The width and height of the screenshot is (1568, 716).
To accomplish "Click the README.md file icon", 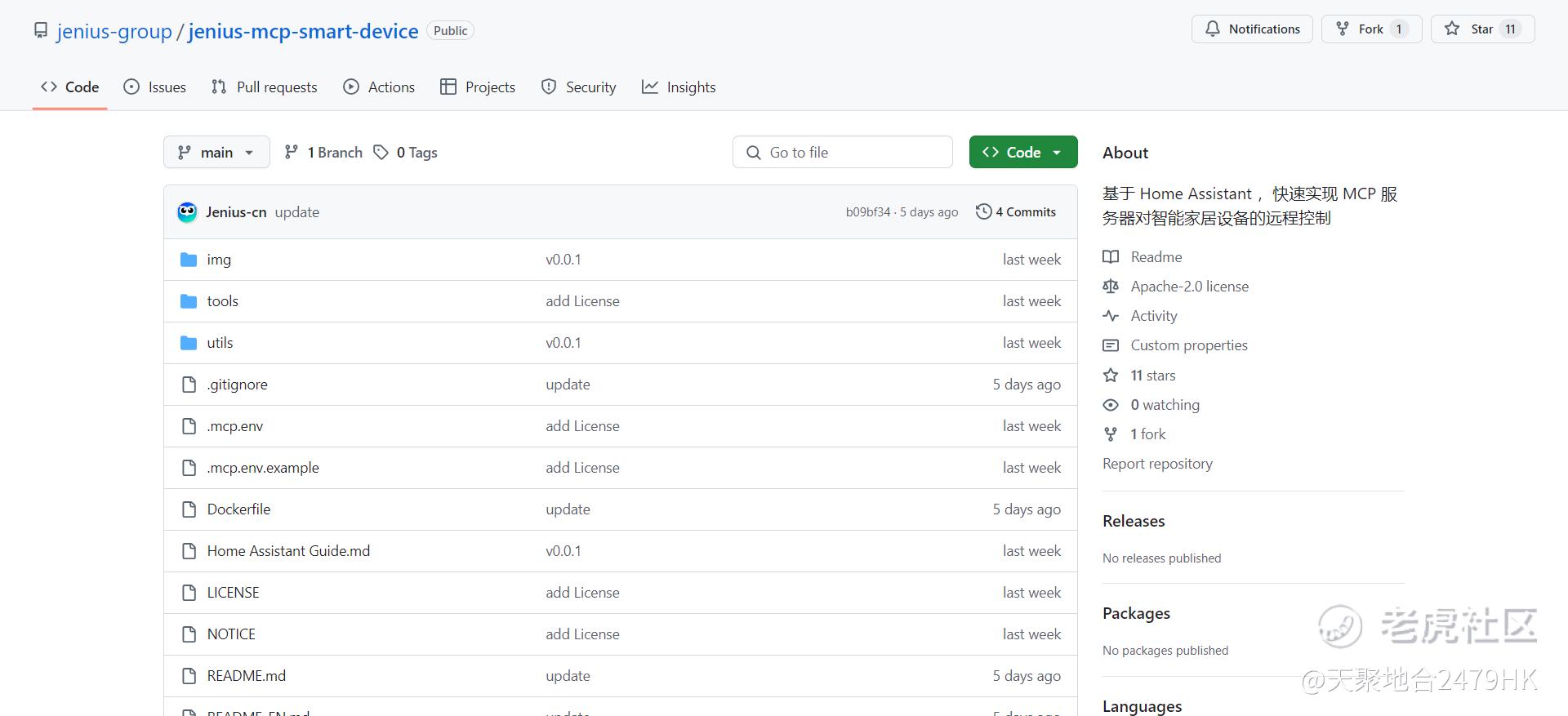I will tap(189, 676).
